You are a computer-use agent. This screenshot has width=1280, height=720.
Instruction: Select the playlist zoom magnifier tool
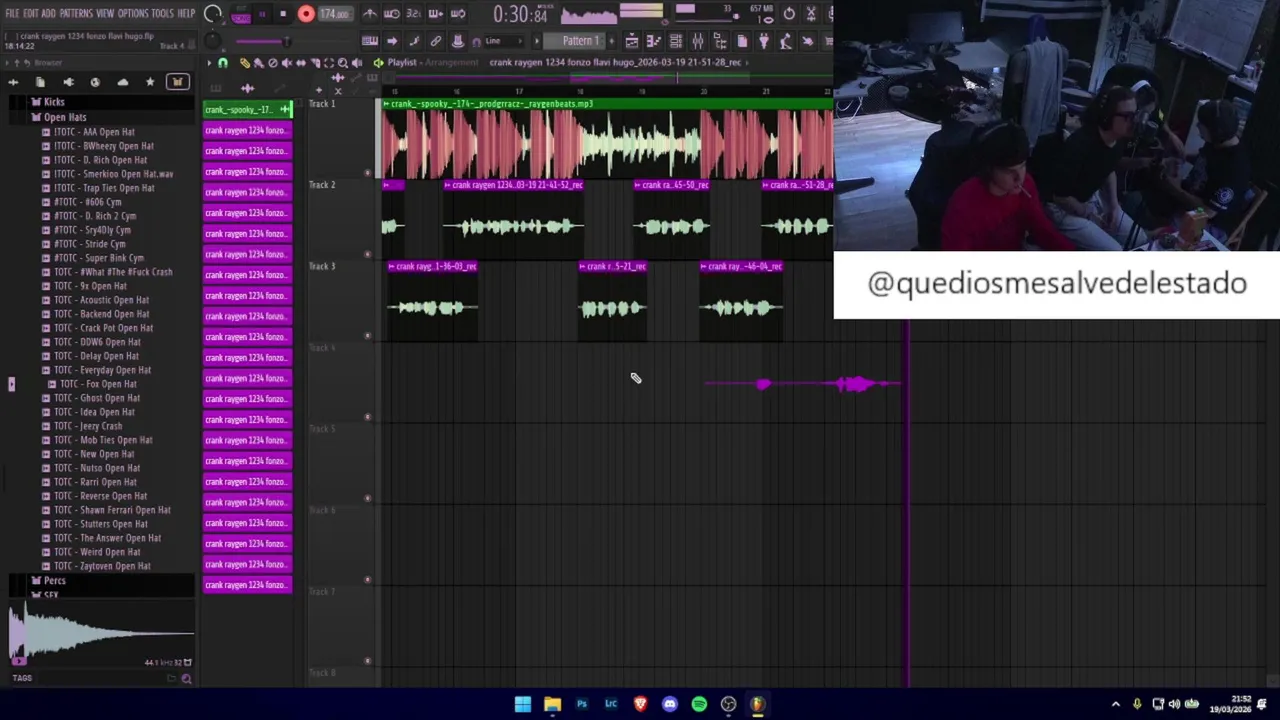coord(343,63)
